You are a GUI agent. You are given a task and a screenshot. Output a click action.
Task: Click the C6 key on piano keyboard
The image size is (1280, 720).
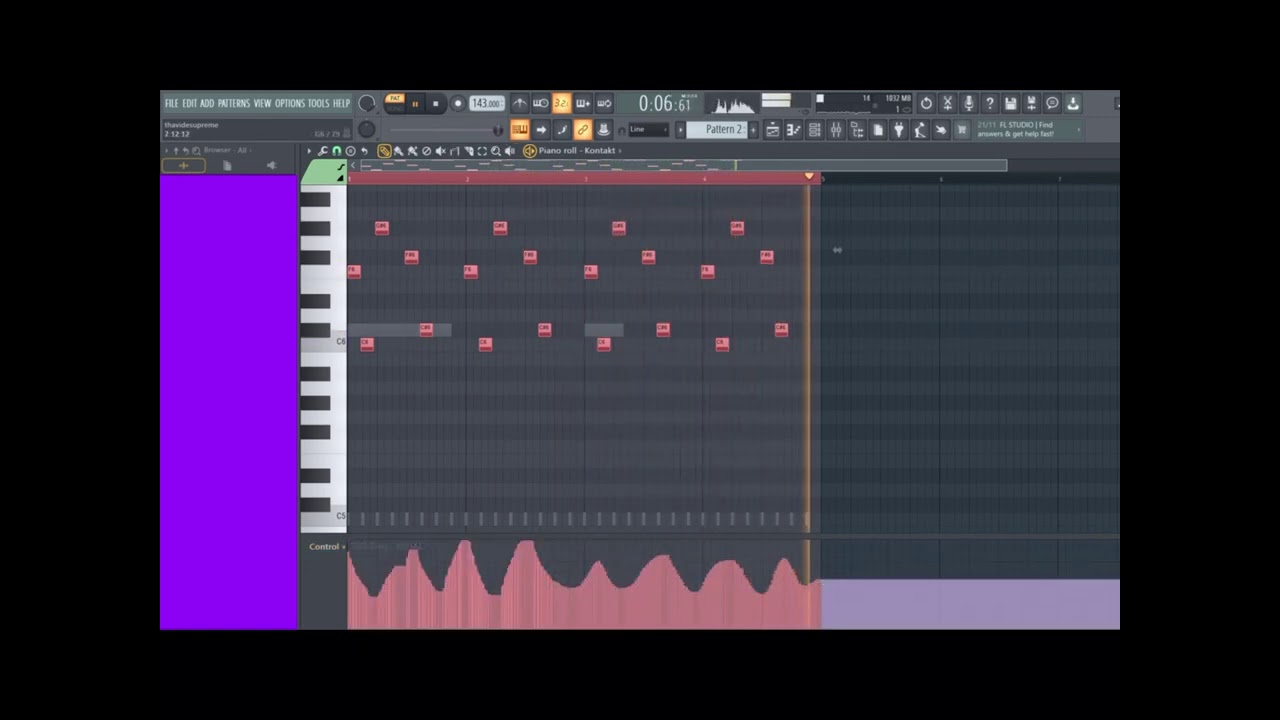pyautogui.click(x=323, y=342)
